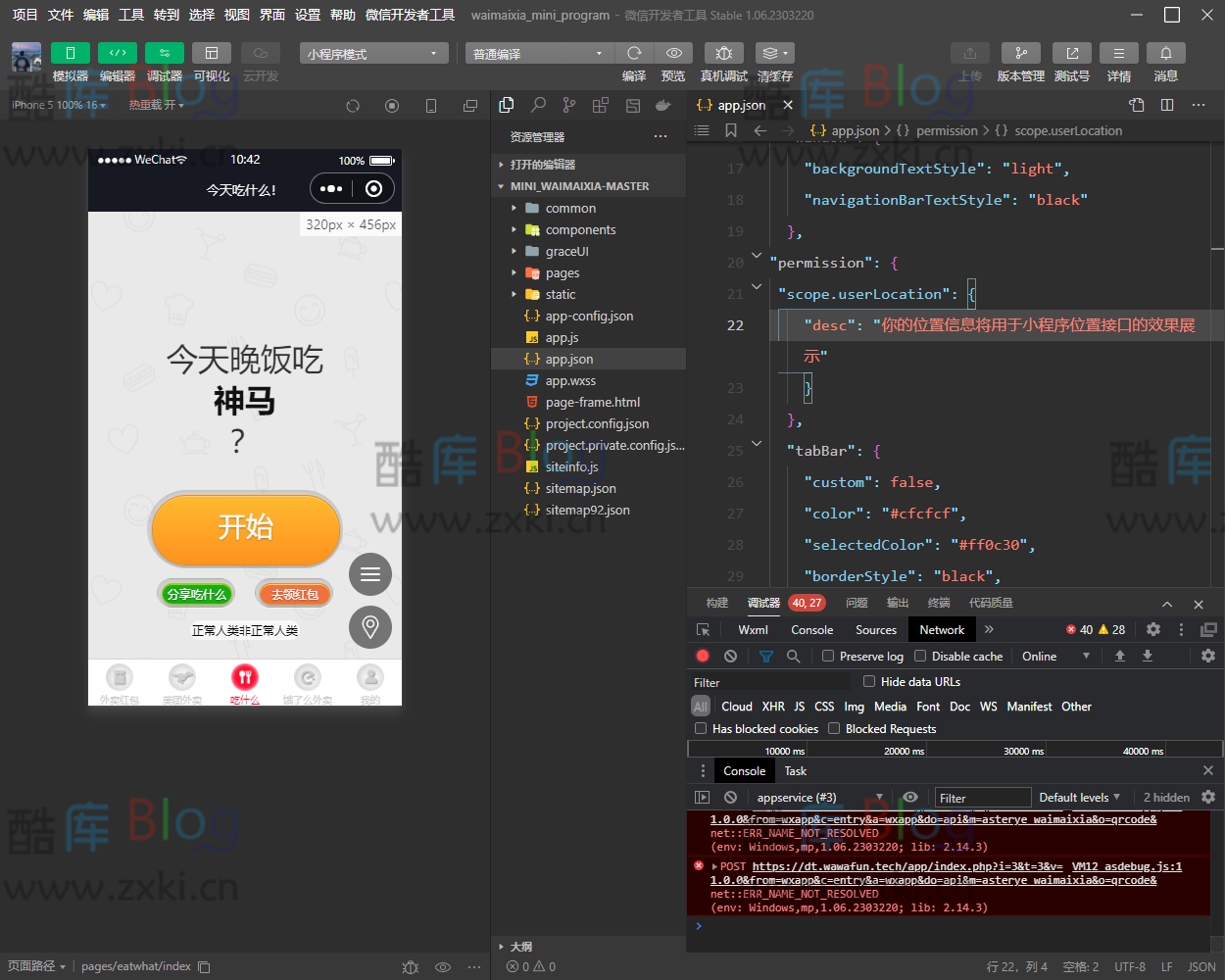Open the mini program mode dropdown
The width and height of the screenshot is (1225, 980).
(x=373, y=54)
